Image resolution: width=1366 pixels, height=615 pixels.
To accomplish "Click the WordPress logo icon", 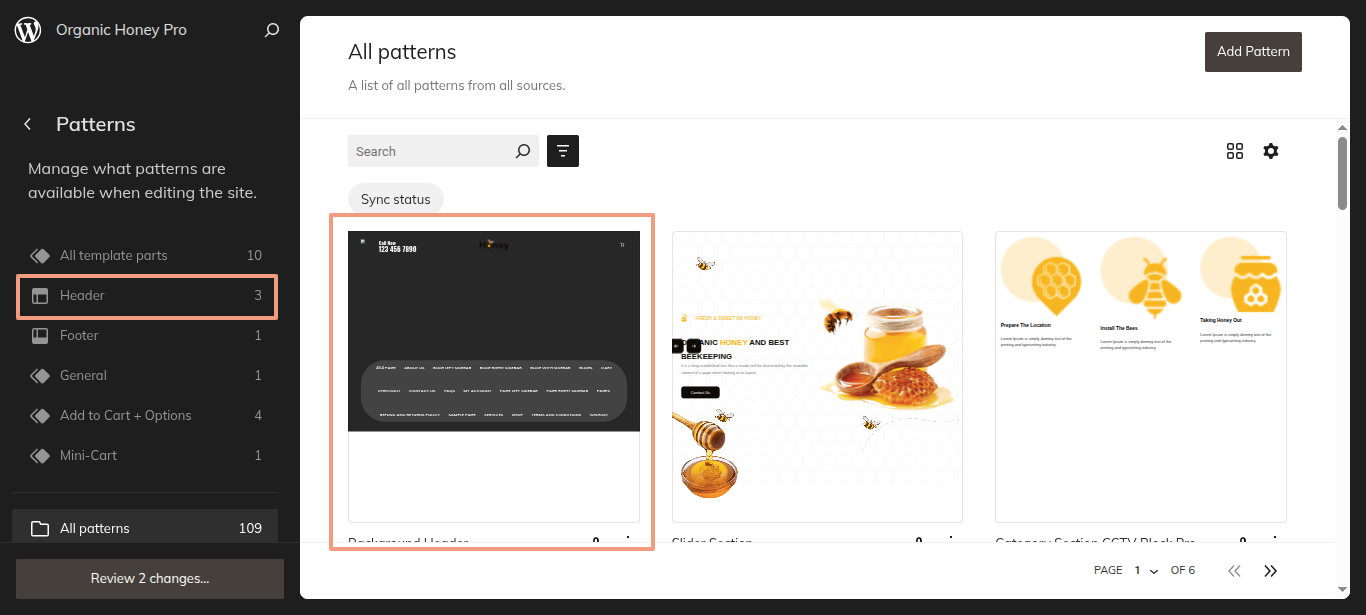I will (28, 30).
